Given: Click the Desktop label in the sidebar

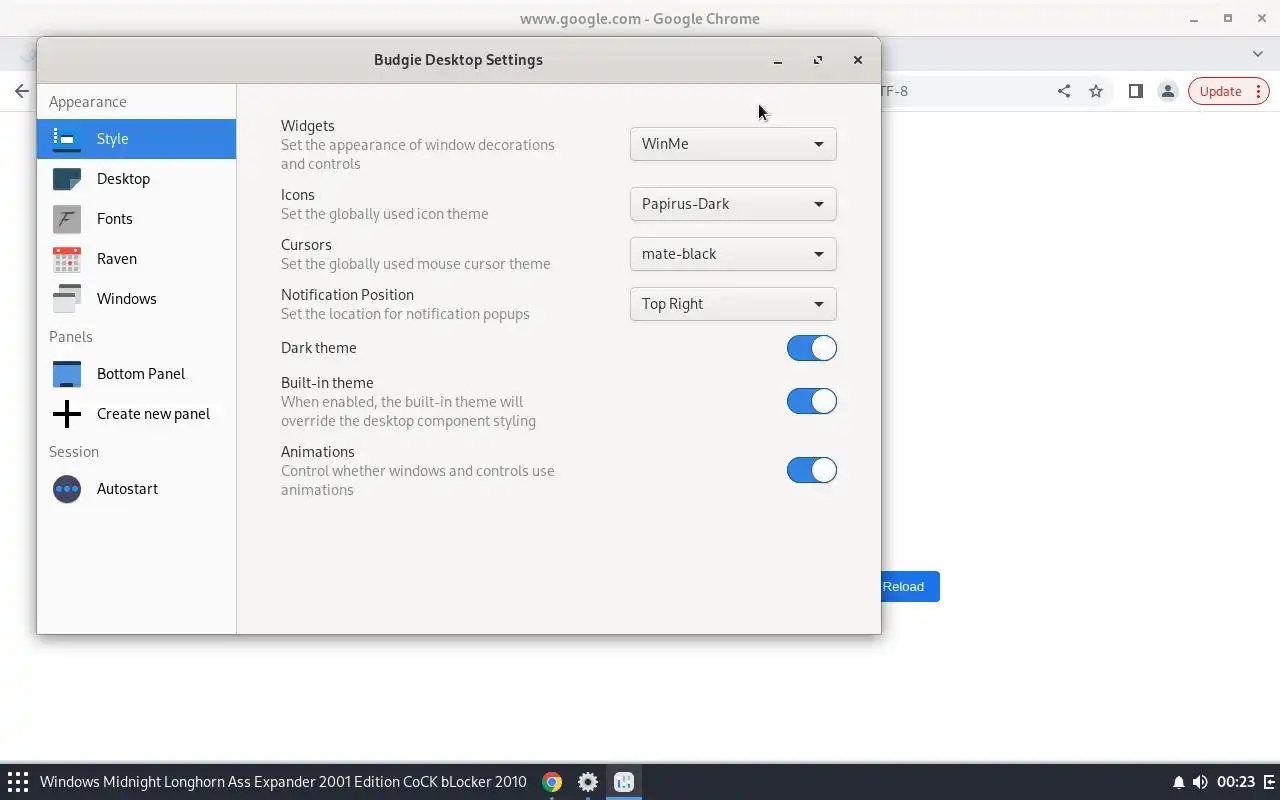Looking at the screenshot, I should 123,179.
